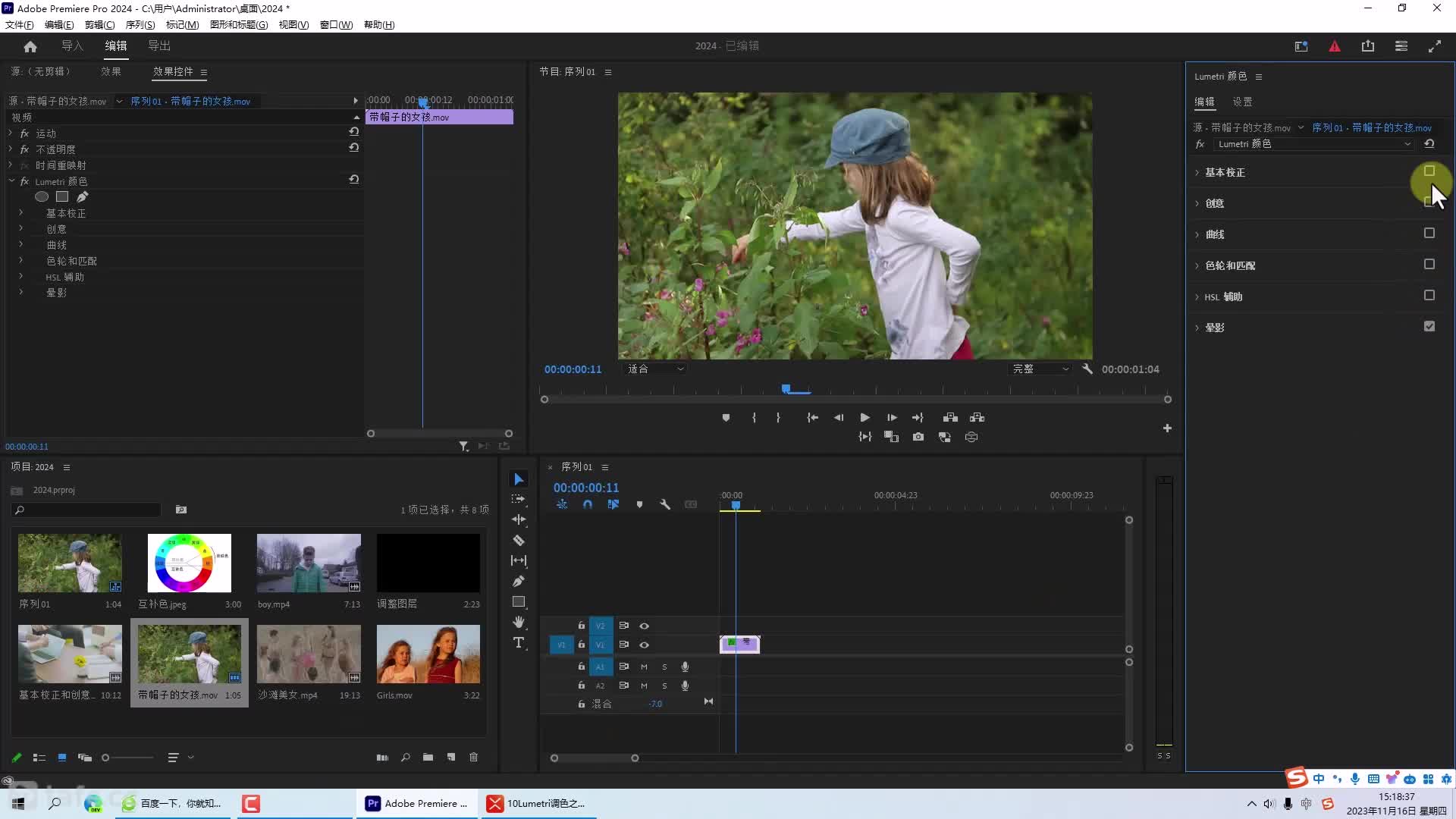Select the Track Select Forward tool

[x=519, y=499]
